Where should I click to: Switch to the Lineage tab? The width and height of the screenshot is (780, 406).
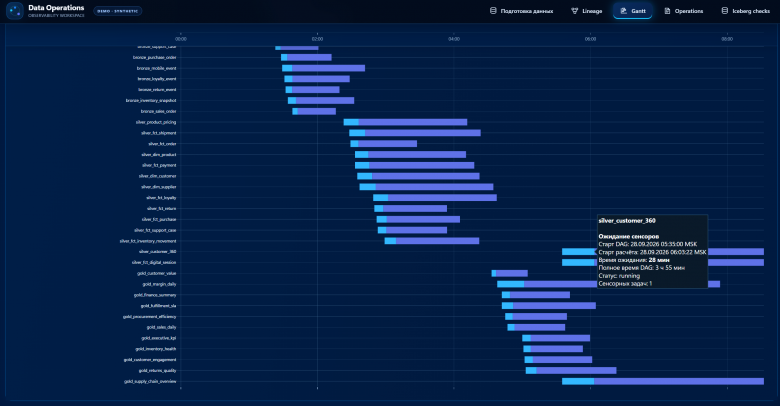coord(586,11)
